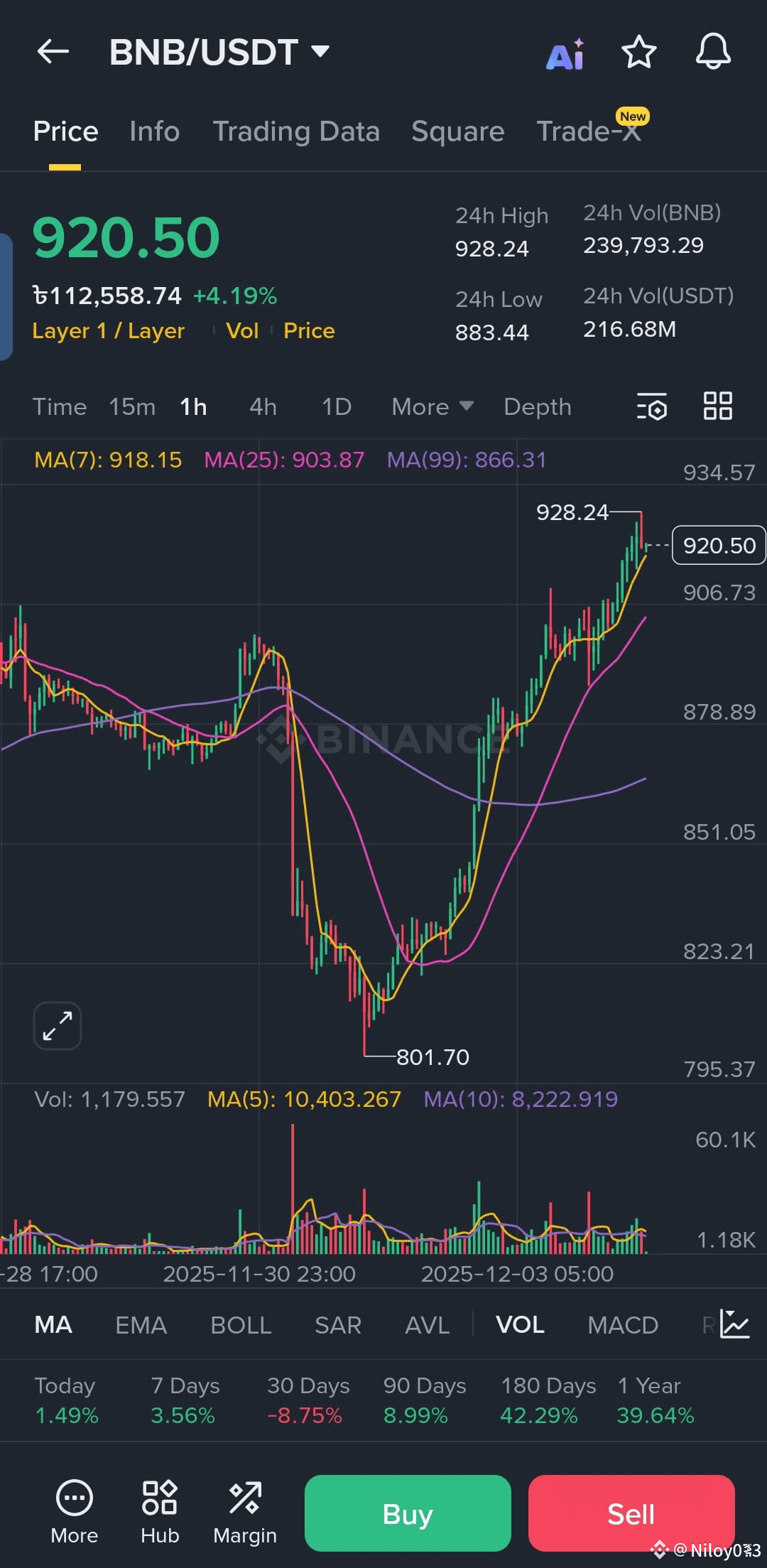Tap the 24h Vol(BNB) value 239,793.29
The width and height of the screenshot is (767, 1568).
(x=643, y=245)
